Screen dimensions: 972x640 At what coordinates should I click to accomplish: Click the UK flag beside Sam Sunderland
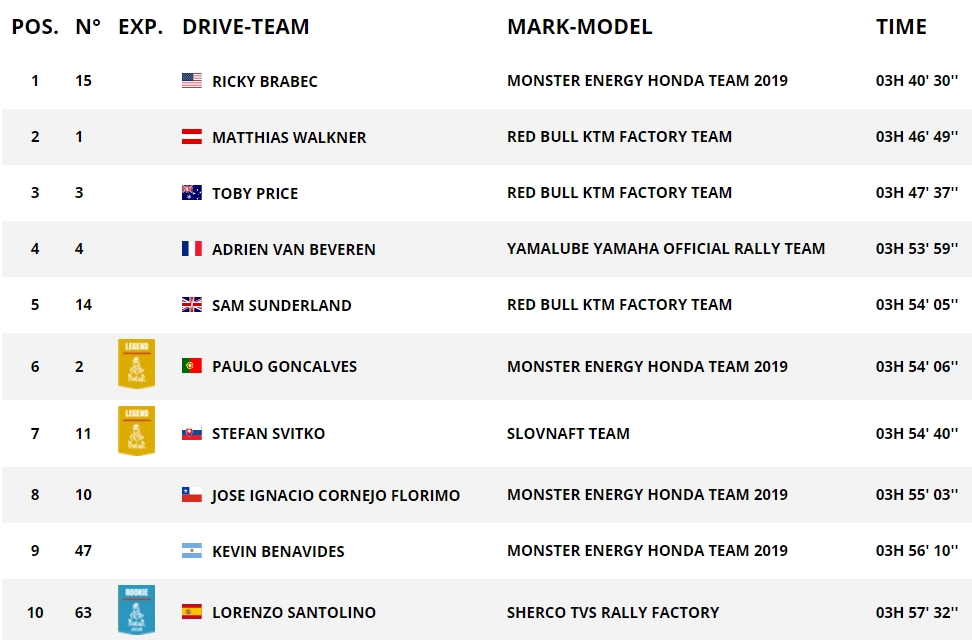[192, 305]
